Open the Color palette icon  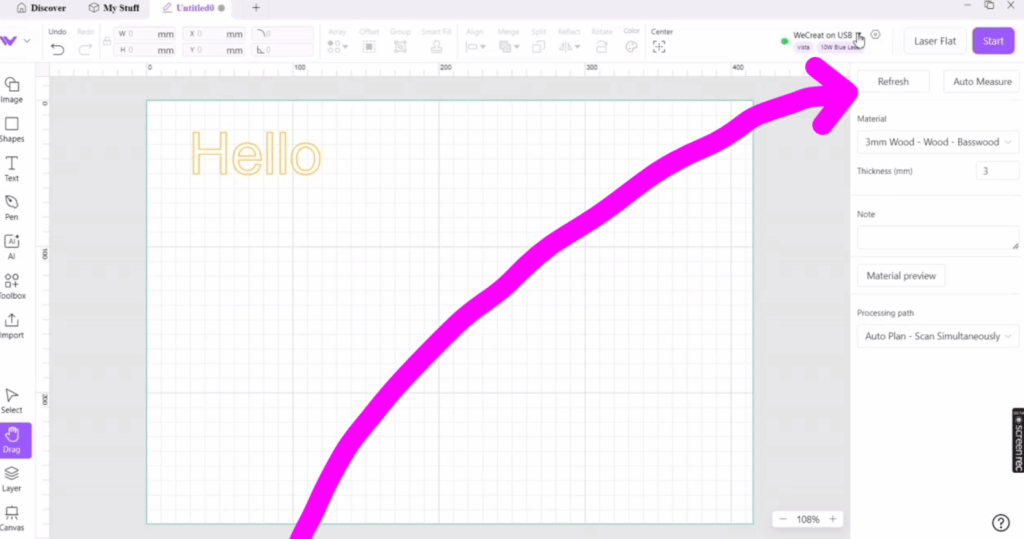tap(631, 47)
